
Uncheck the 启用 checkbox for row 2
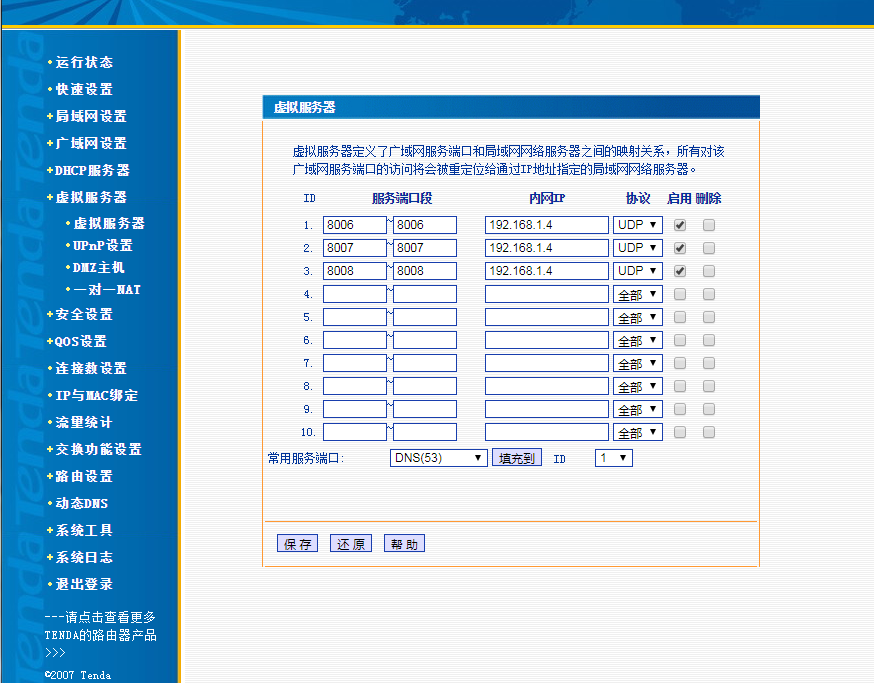point(680,248)
